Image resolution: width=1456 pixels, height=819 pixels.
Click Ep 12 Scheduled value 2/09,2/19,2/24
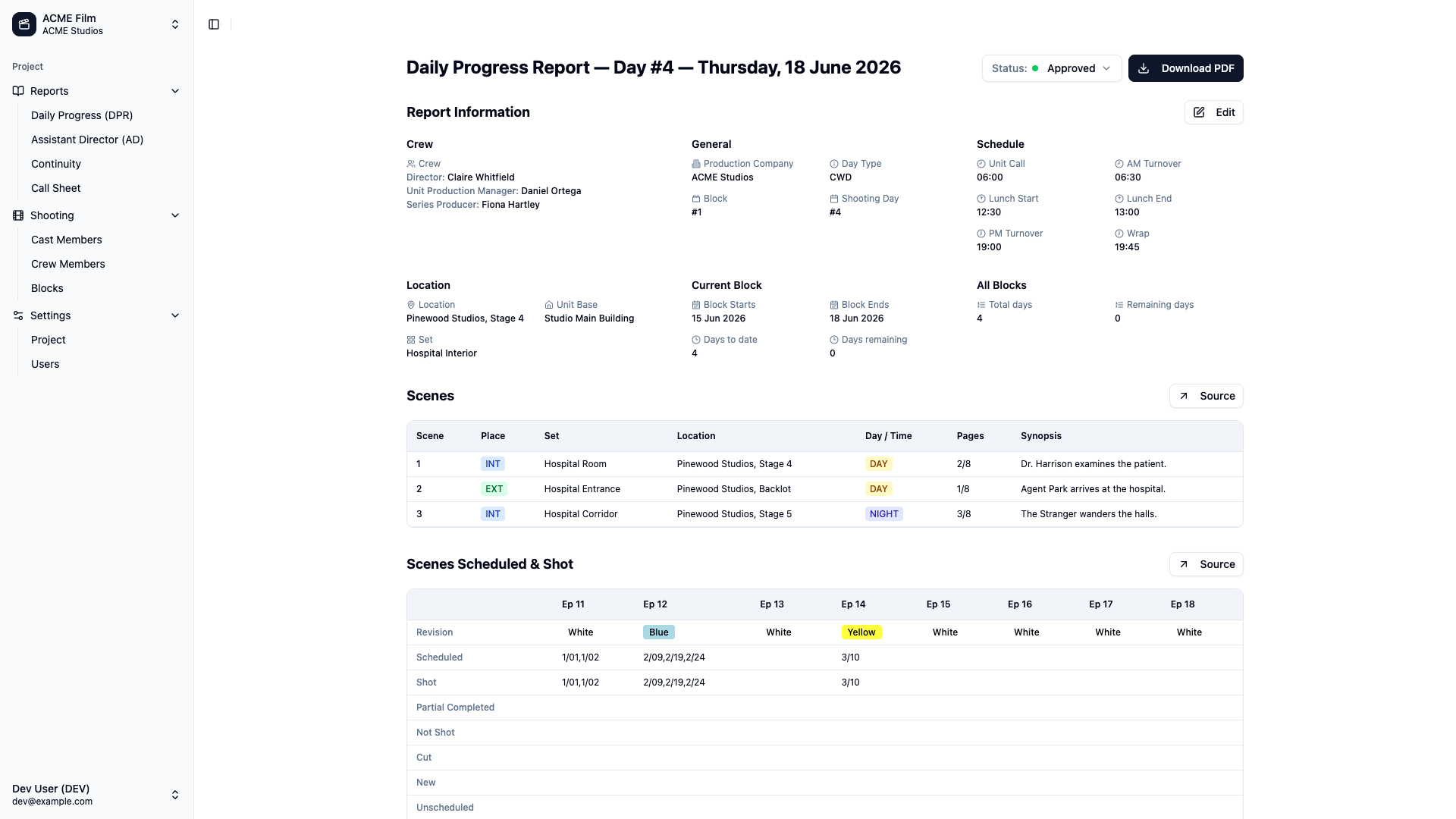[x=674, y=657]
